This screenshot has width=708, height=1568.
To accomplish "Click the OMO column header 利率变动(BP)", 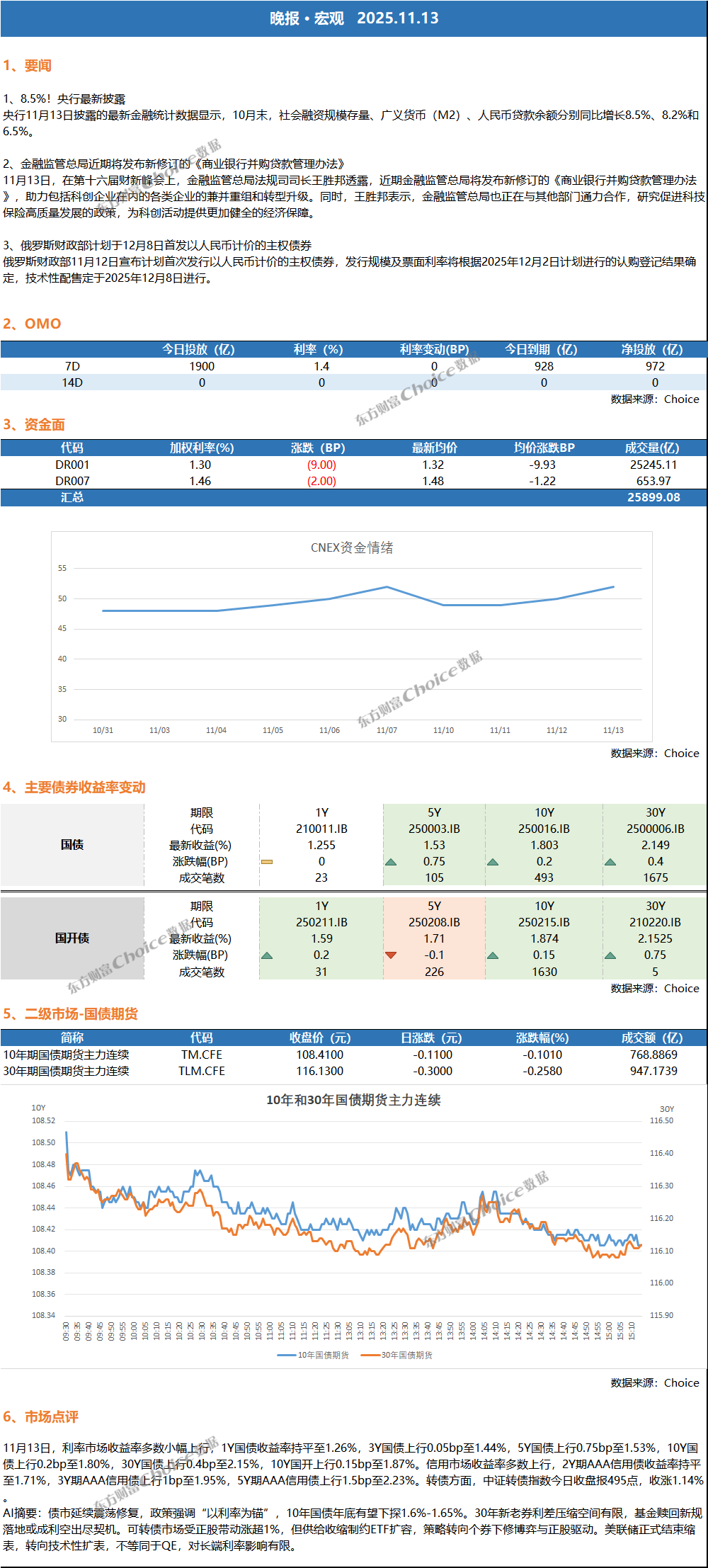I will click(x=434, y=349).
